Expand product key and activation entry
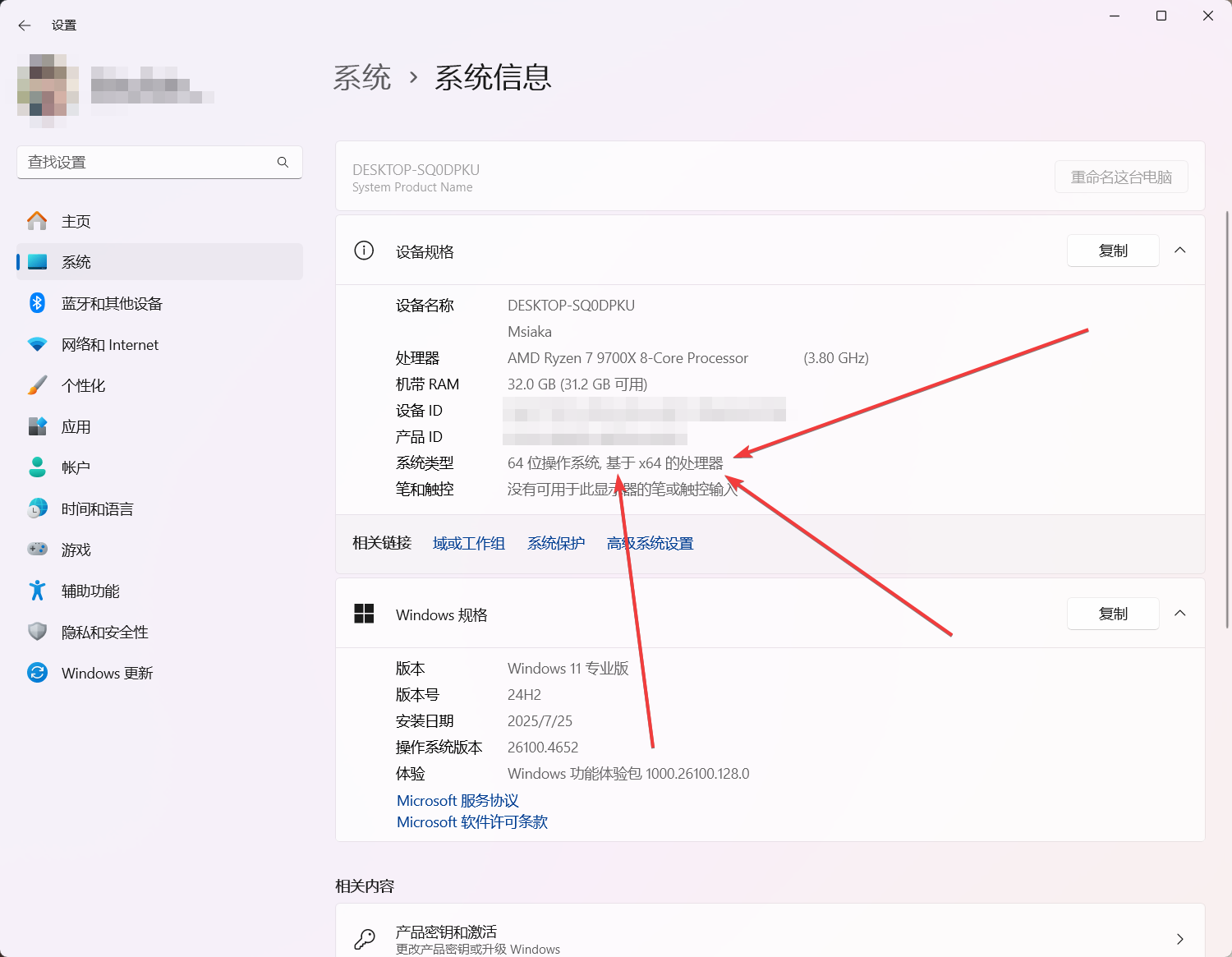The image size is (1232, 957). [1179, 939]
